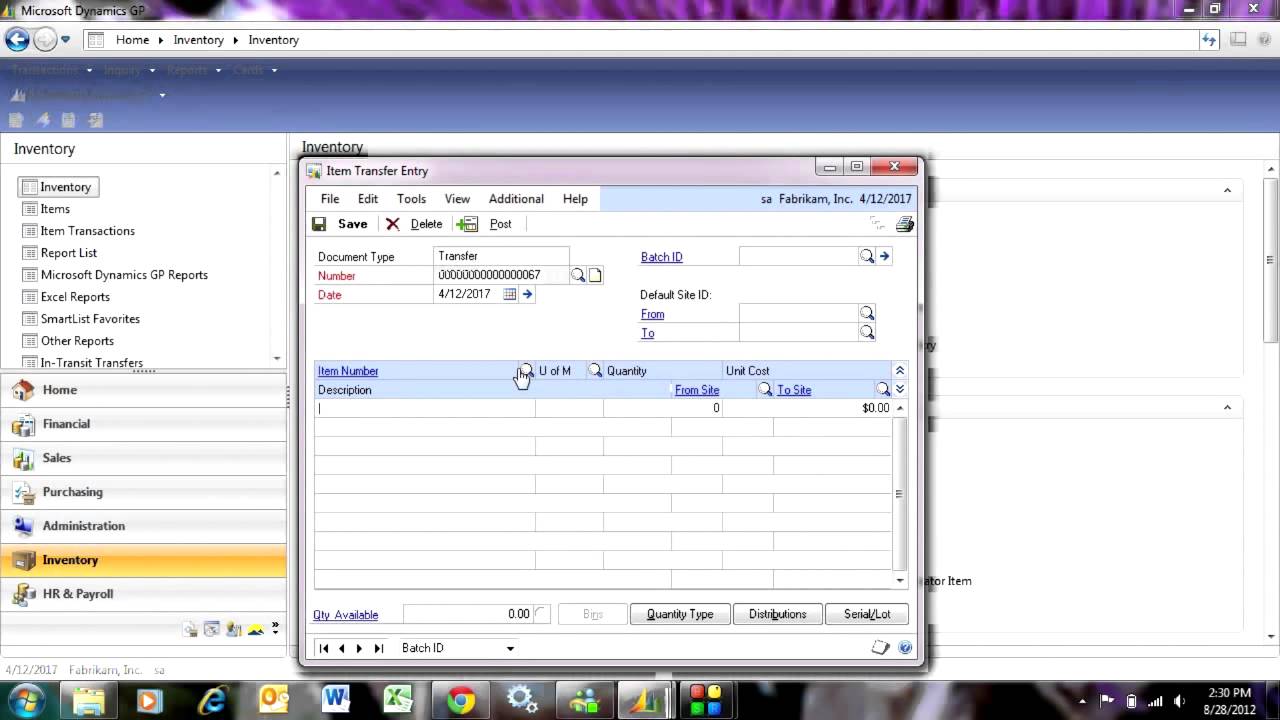The image size is (1280, 720).
Task: Click the Distributions button
Action: 777,614
